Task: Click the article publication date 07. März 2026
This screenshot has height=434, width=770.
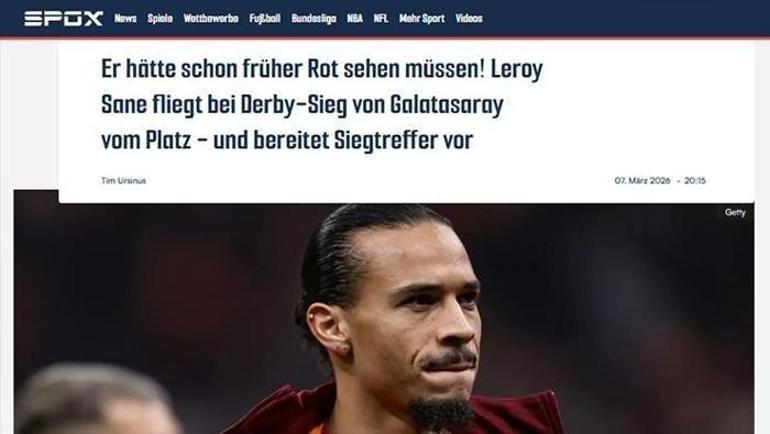Action: [642, 181]
